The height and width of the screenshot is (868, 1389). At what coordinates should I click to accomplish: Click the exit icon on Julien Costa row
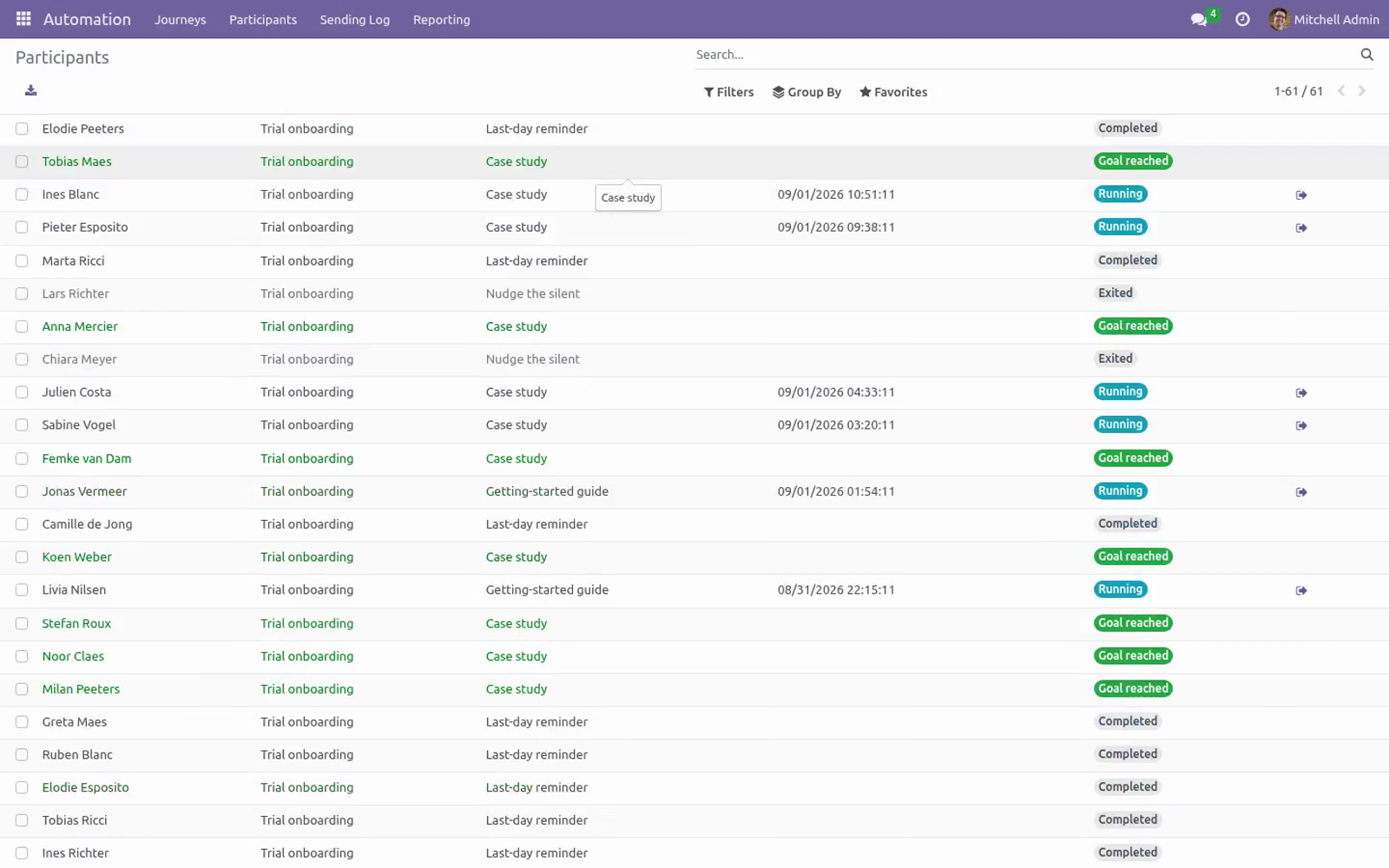click(1301, 393)
